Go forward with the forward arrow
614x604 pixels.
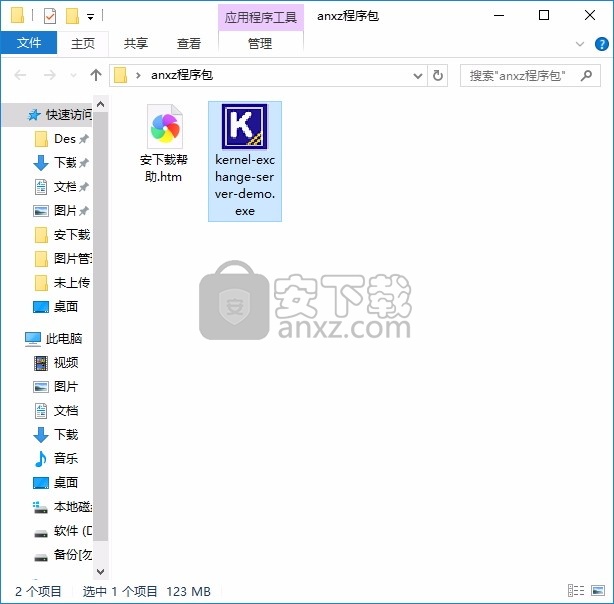point(50,75)
